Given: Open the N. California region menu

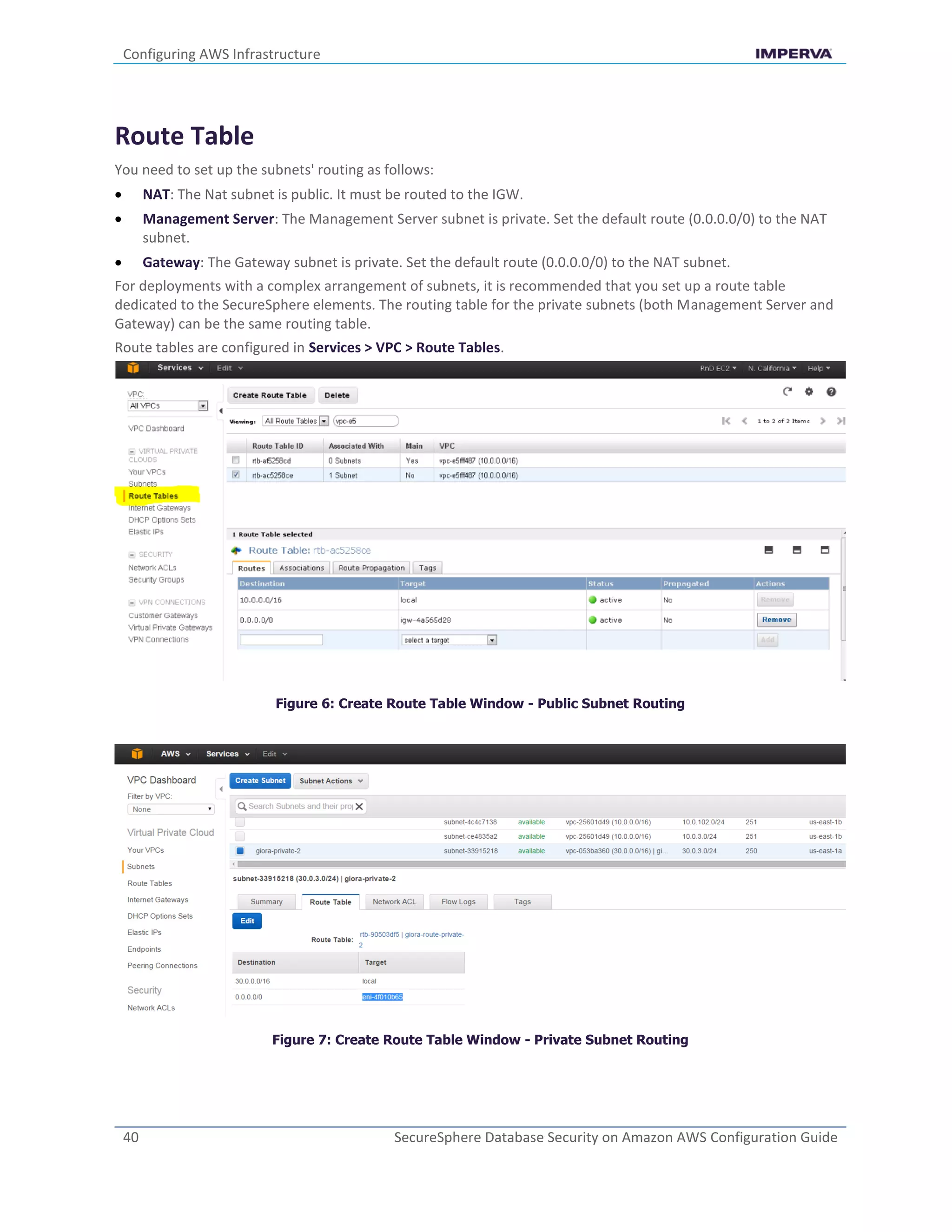Looking at the screenshot, I should (772, 368).
